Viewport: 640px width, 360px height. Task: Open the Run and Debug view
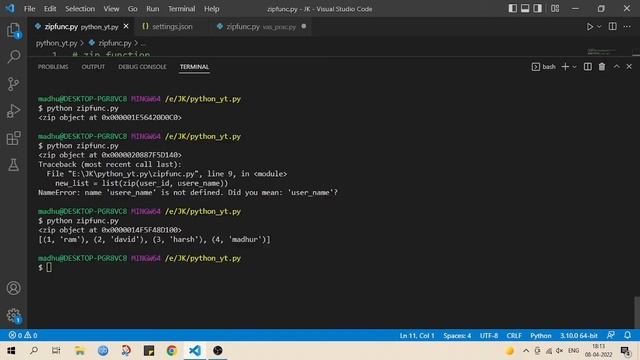click(13, 111)
